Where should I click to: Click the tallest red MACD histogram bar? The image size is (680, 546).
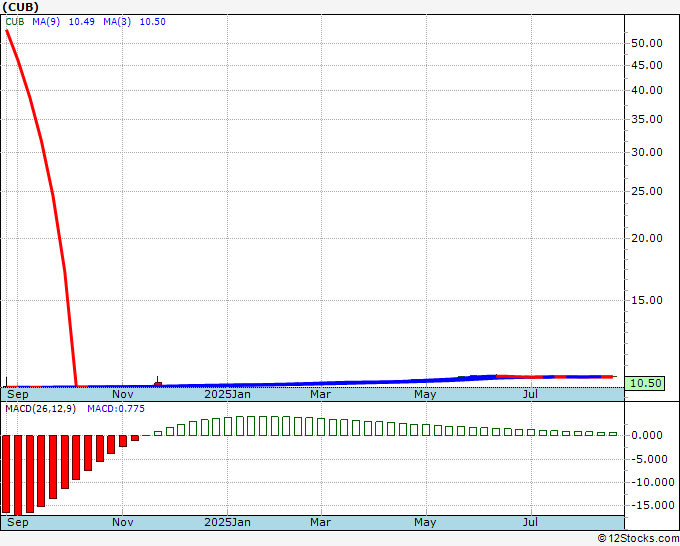coord(18,475)
